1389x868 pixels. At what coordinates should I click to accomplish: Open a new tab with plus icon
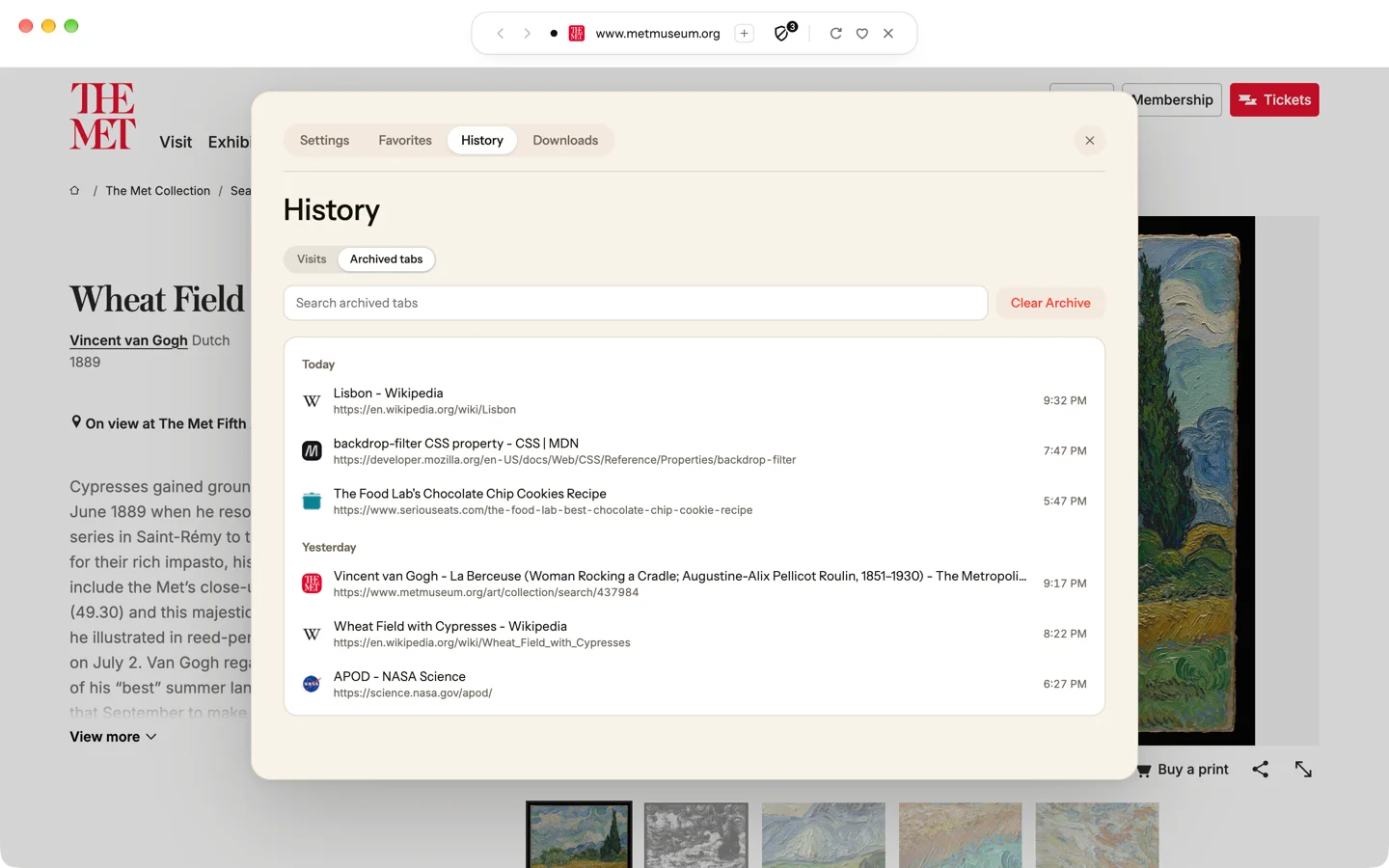click(x=744, y=34)
